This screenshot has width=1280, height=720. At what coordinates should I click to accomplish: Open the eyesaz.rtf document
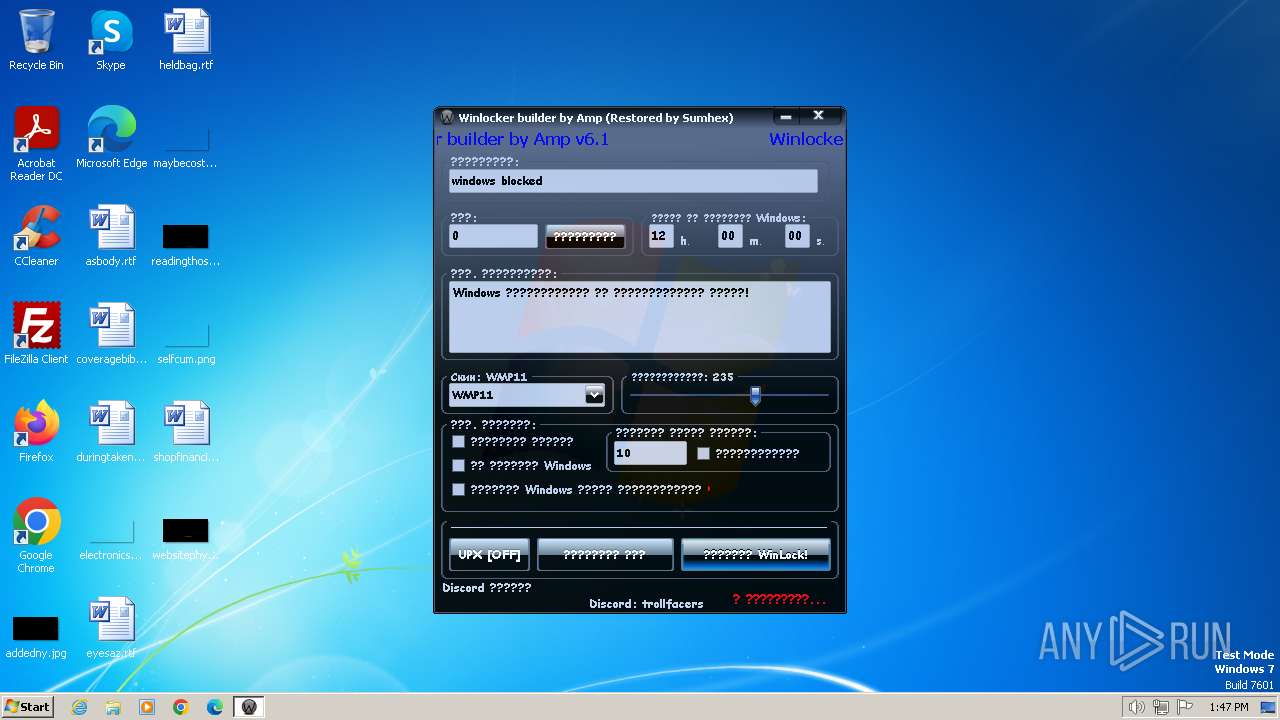pyautogui.click(x=111, y=628)
